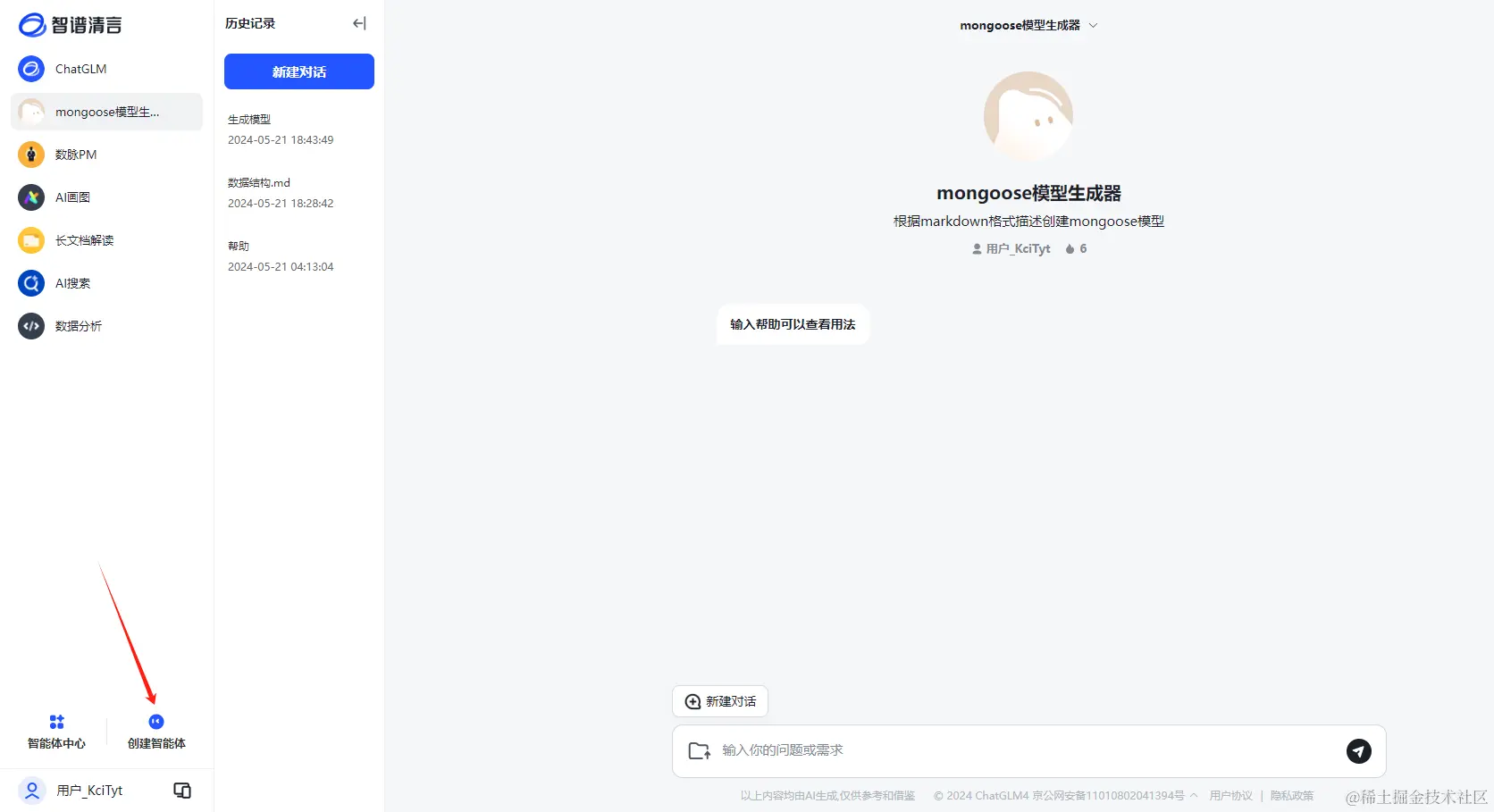Click the 输入帮助可以查看用法 suggestion

point(793,324)
